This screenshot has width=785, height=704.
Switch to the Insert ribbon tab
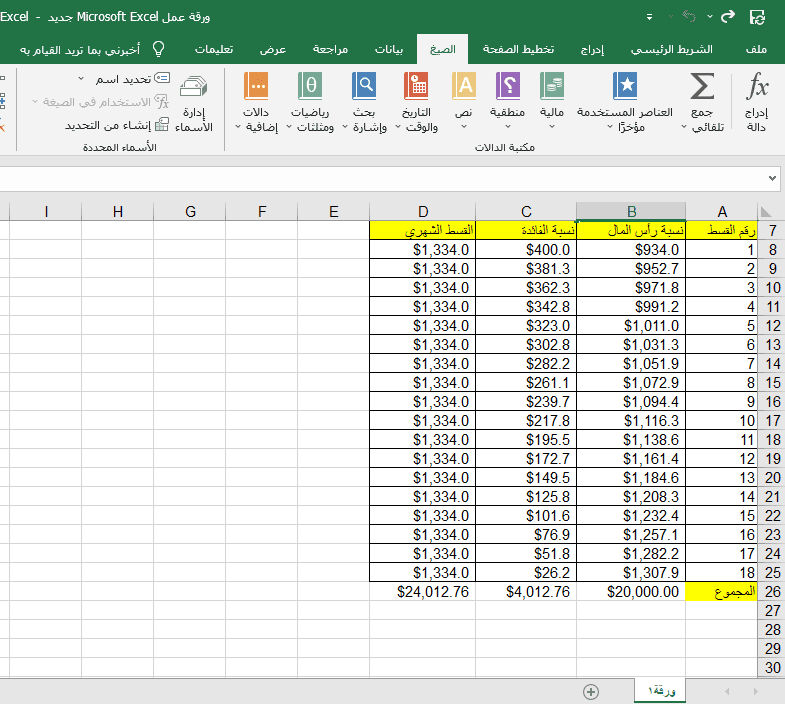pyautogui.click(x=592, y=49)
